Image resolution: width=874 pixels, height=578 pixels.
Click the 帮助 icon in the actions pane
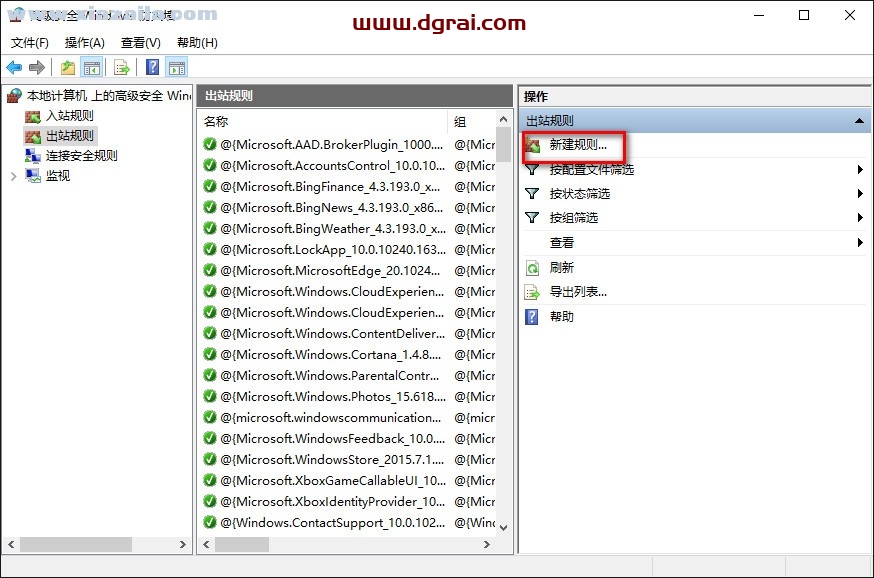tap(532, 317)
